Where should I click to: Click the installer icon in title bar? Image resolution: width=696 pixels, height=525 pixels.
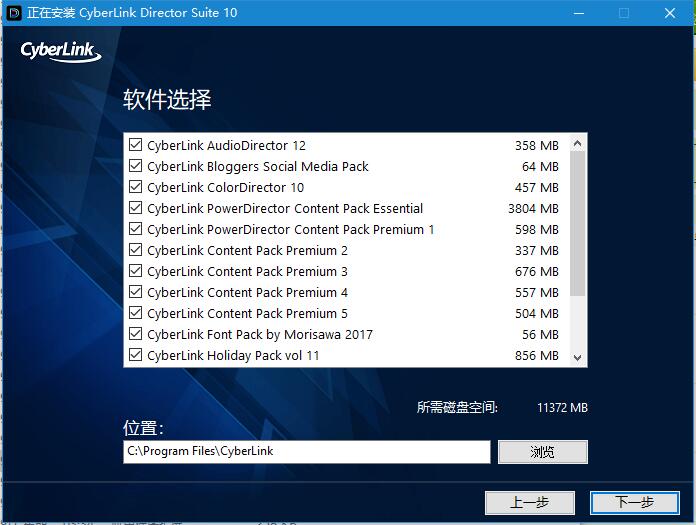click(x=14, y=13)
